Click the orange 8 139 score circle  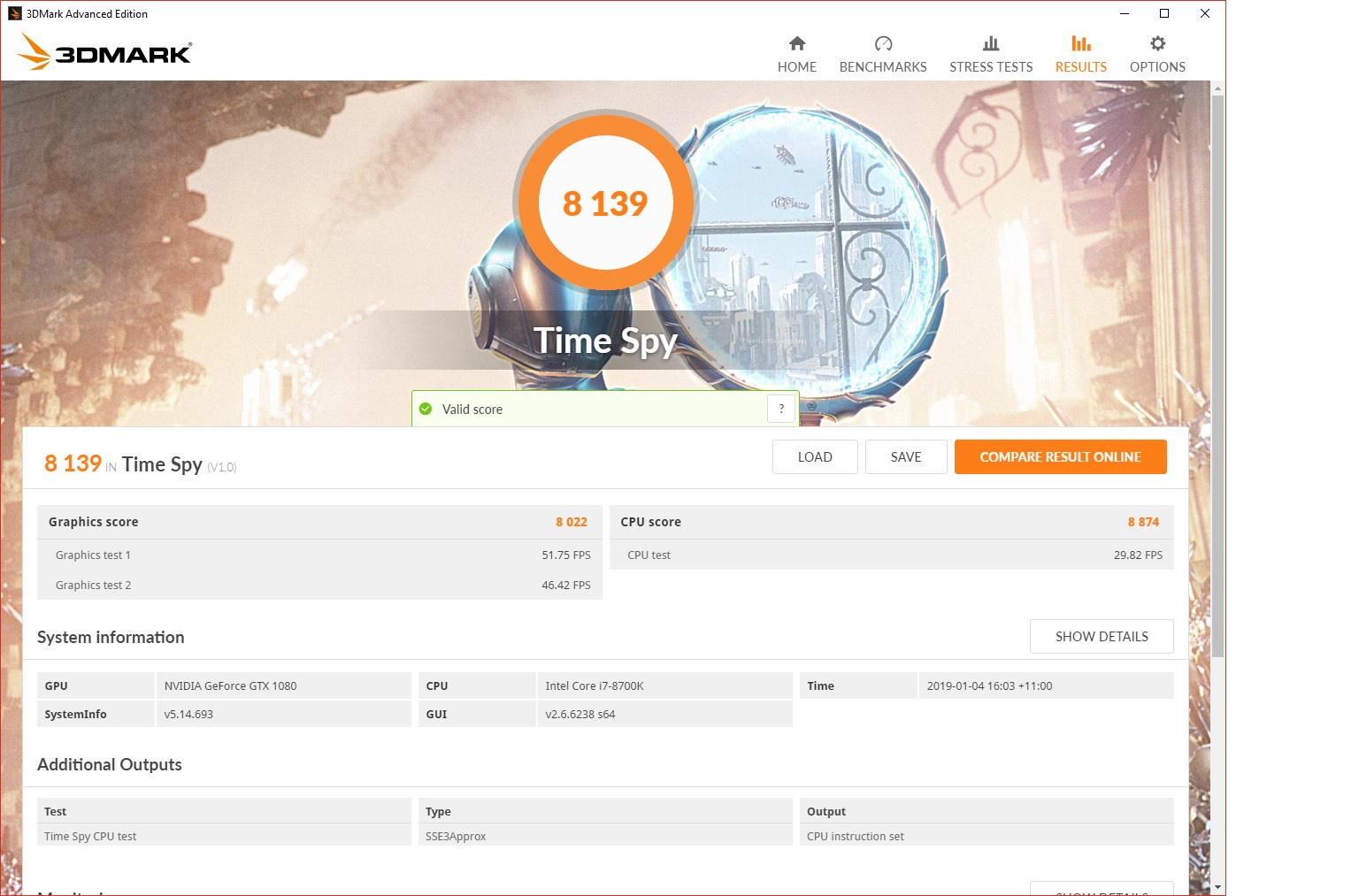click(x=606, y=203)
